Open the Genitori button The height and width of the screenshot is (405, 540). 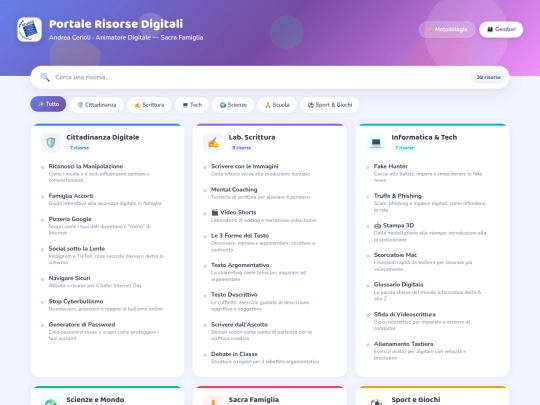click(x=501, y=29)
